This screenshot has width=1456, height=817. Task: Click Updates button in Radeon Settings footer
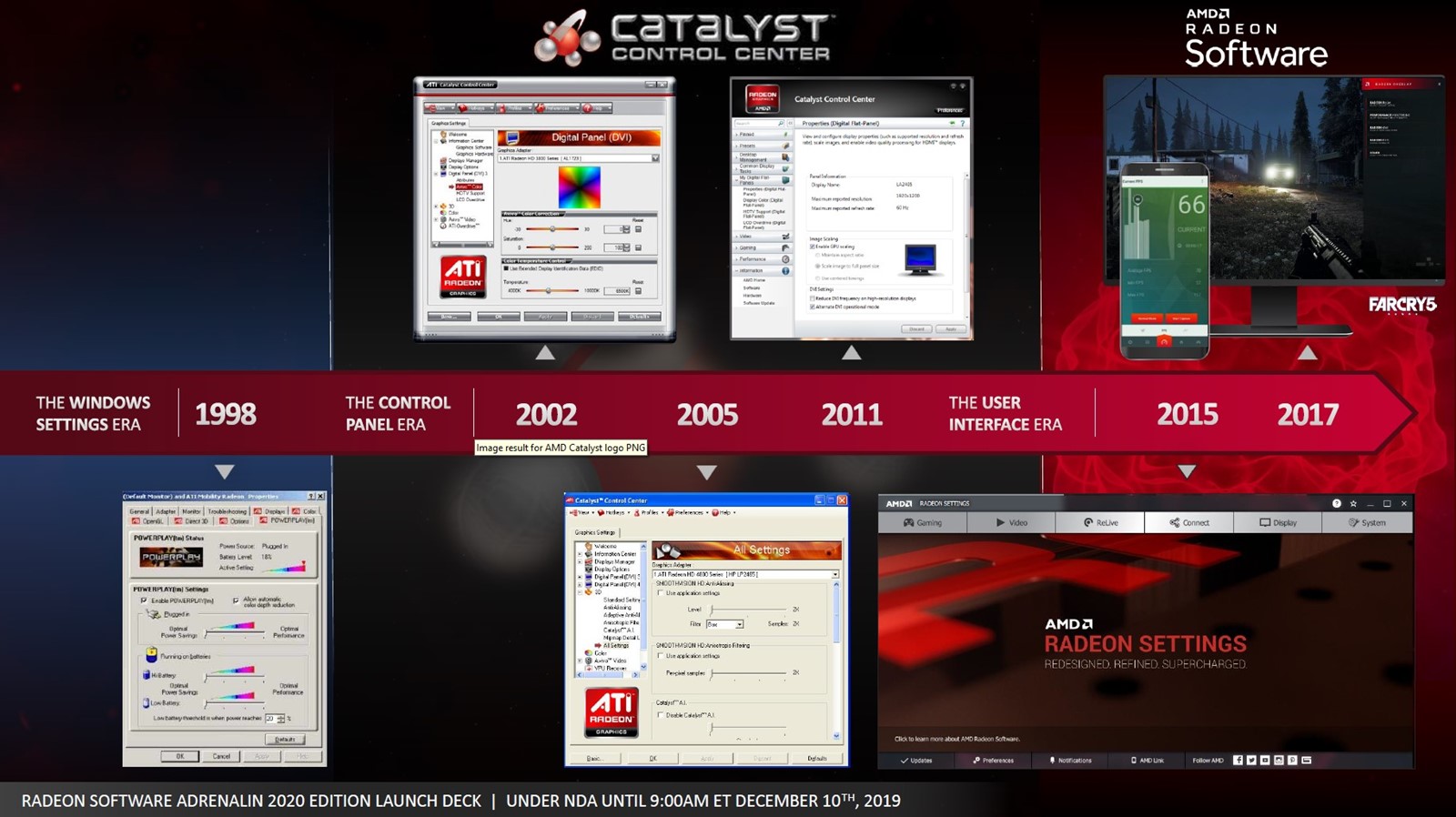916,761
